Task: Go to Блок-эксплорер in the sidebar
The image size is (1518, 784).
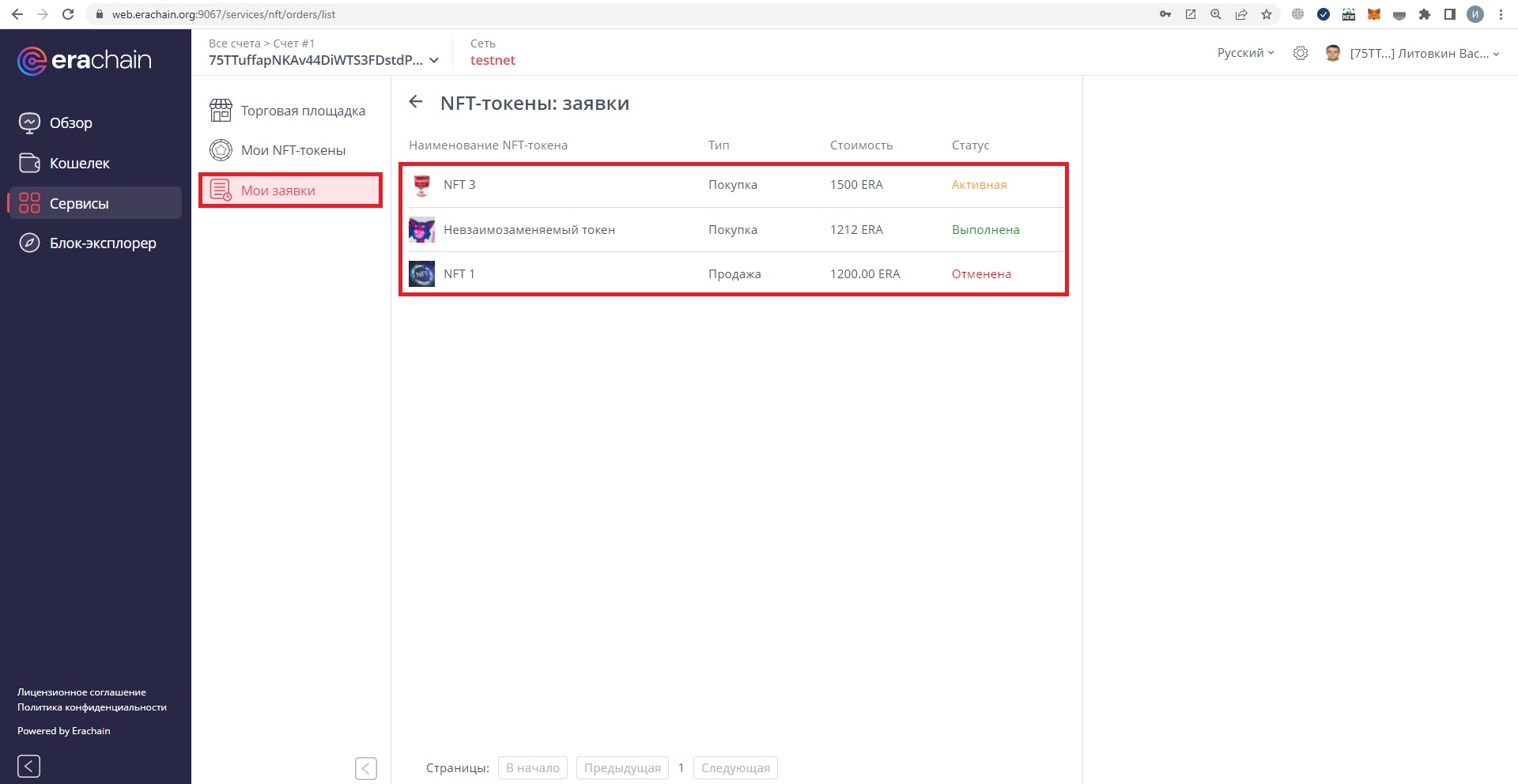Action: [x=102, y=243]
